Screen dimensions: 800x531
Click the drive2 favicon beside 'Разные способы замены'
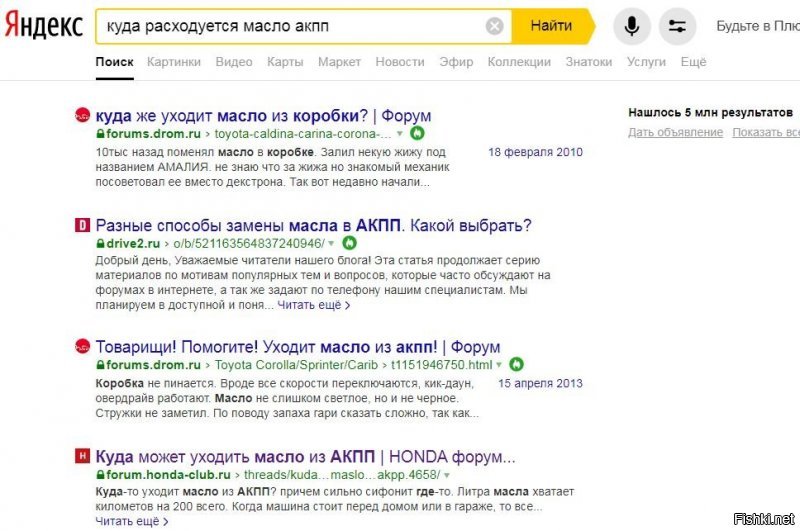point(83,225)
